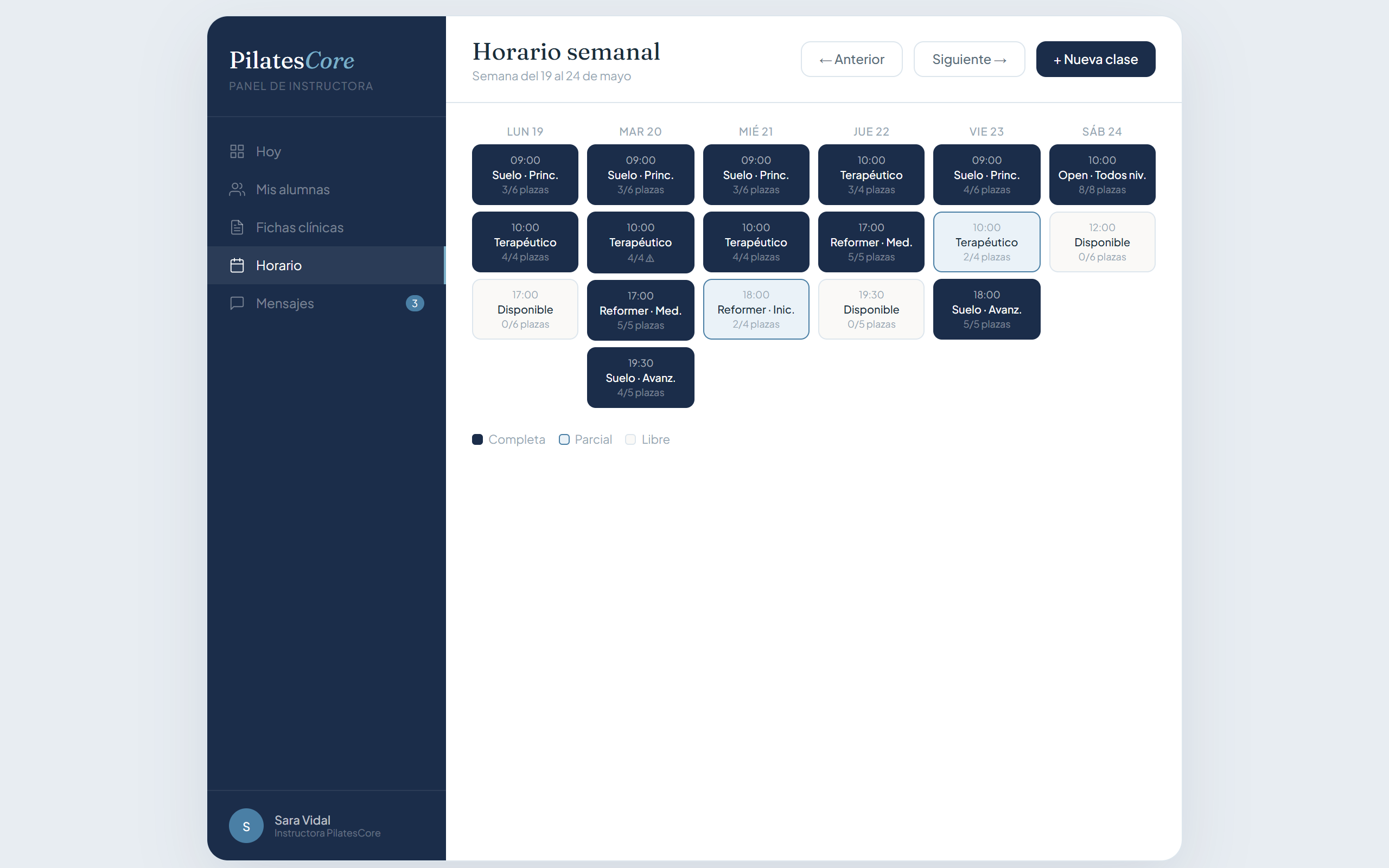The image size is (1389, 868).
Task: Click the Fichas clínicas document icon
Action: (x=237, y=227)
